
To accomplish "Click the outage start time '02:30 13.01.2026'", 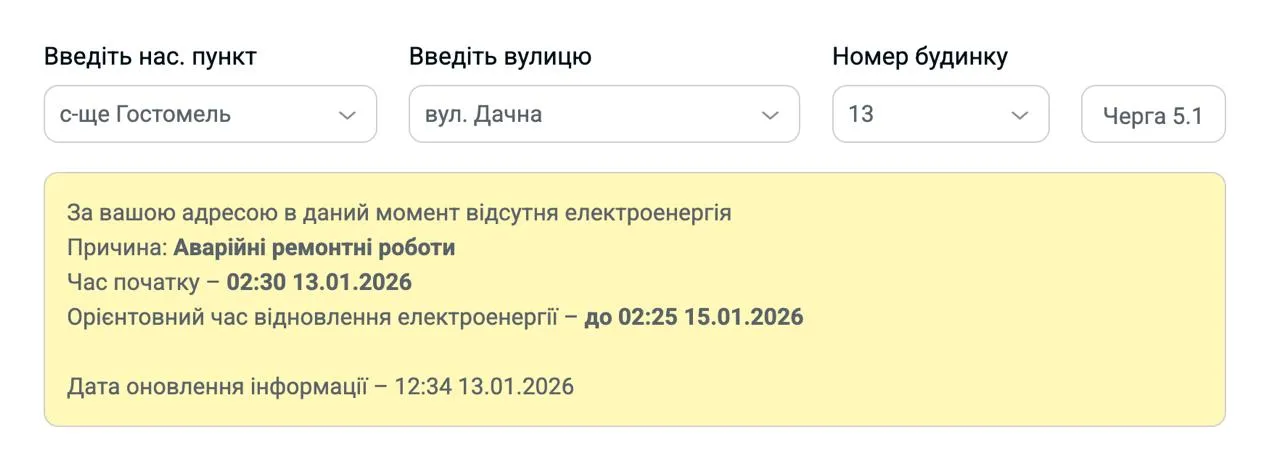I will (x=319, y=283).
